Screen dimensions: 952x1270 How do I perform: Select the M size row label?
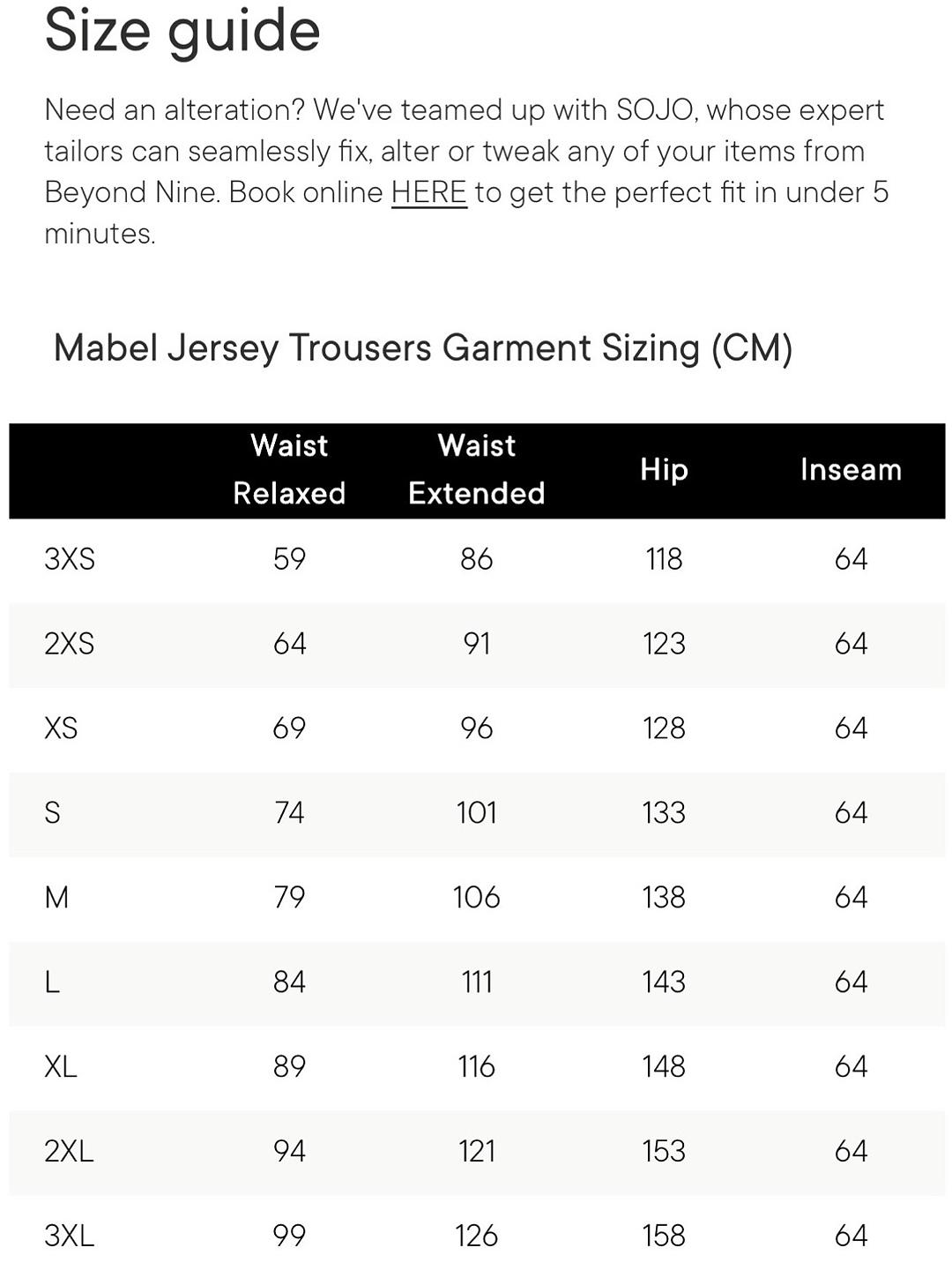[56, 898]
